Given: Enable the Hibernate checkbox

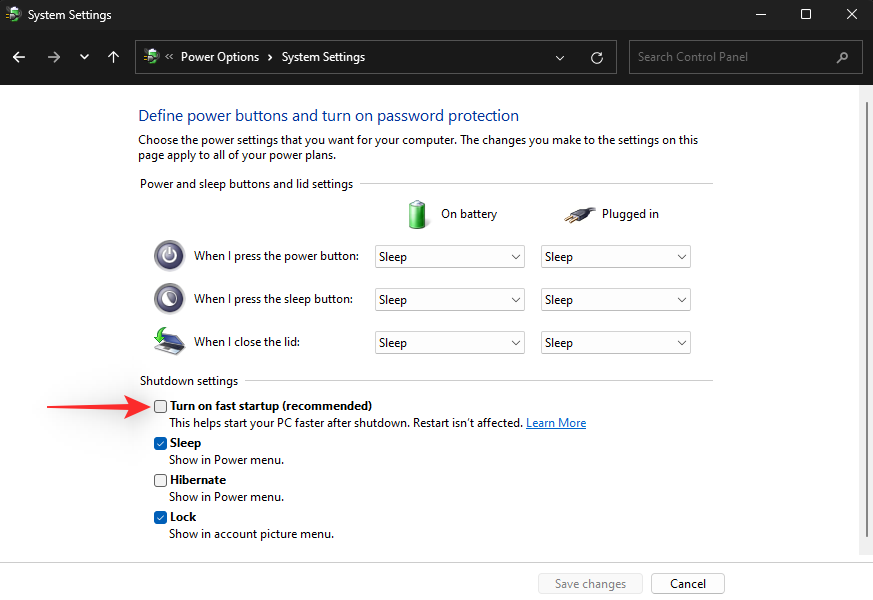Looking at the screenshot, I should 160,480.
